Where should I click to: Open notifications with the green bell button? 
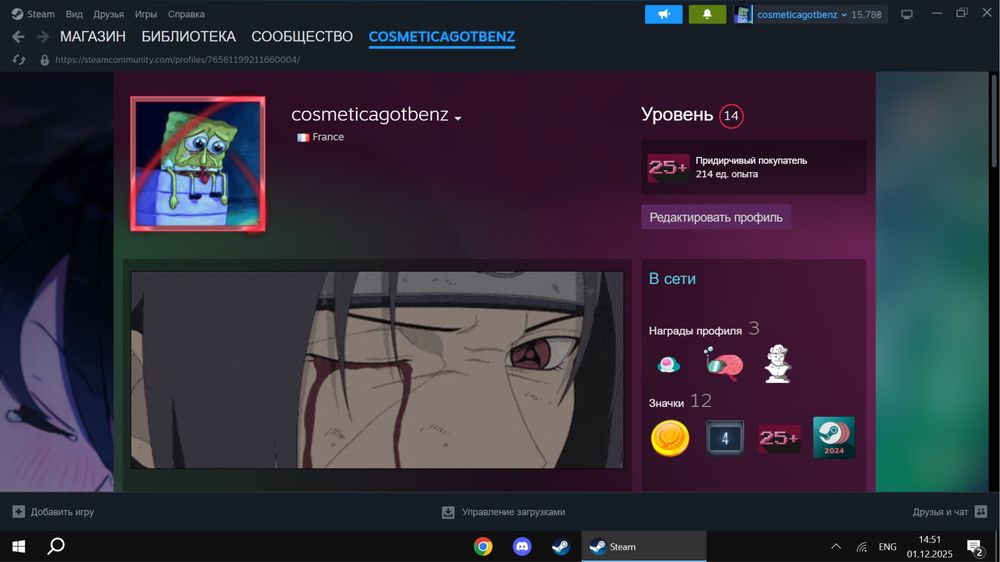click(x=707, y=14)
